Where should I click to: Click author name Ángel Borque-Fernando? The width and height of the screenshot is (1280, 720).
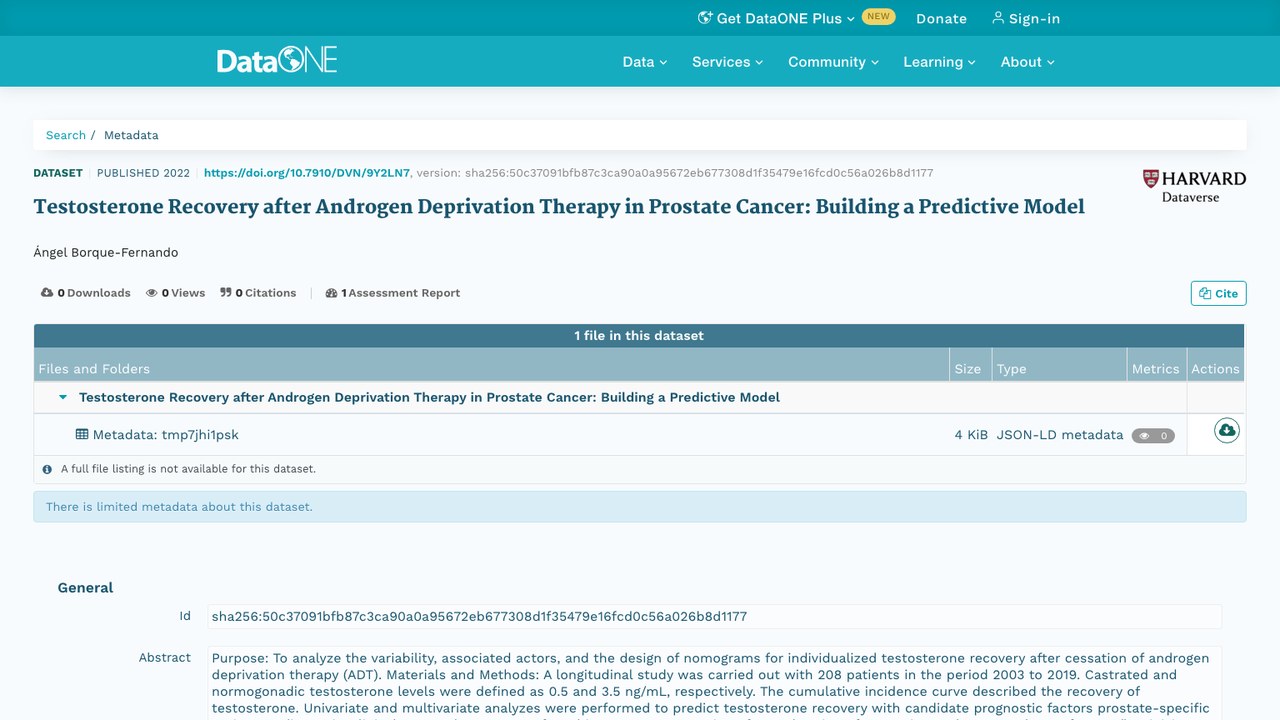106,252
